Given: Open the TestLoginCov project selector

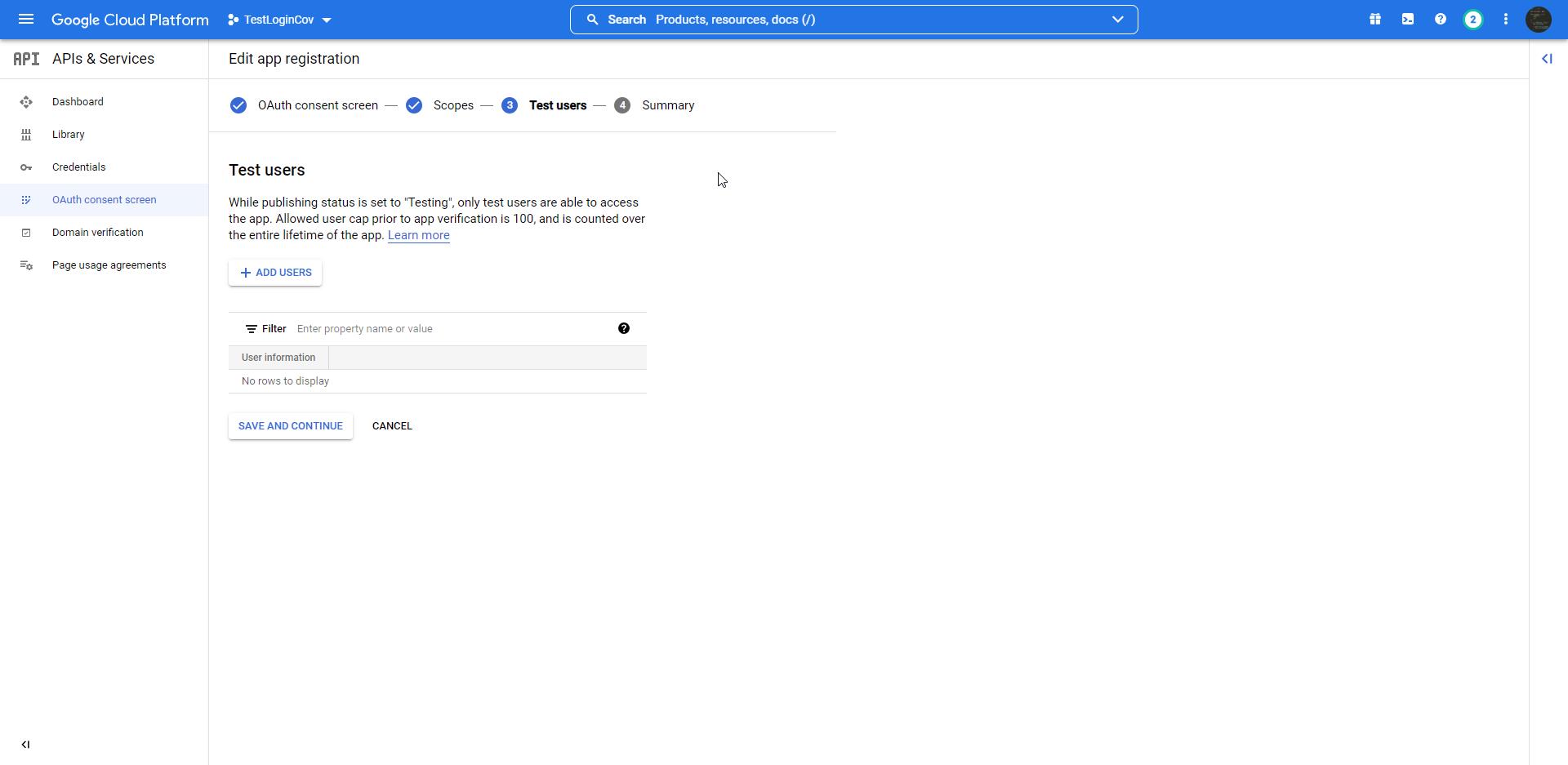Looking at the screenshot, I should point(280,20).
